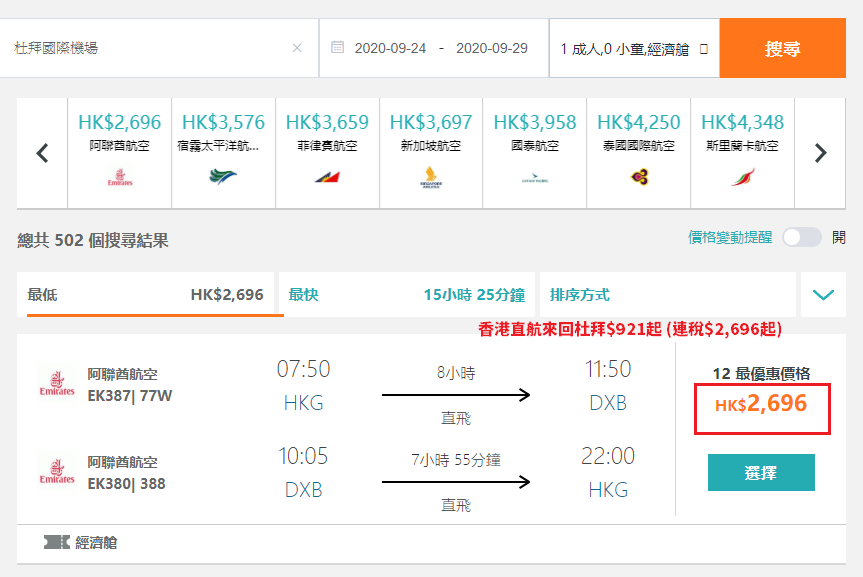Click the orange 搜尋 search button

[x=782, y=48]
